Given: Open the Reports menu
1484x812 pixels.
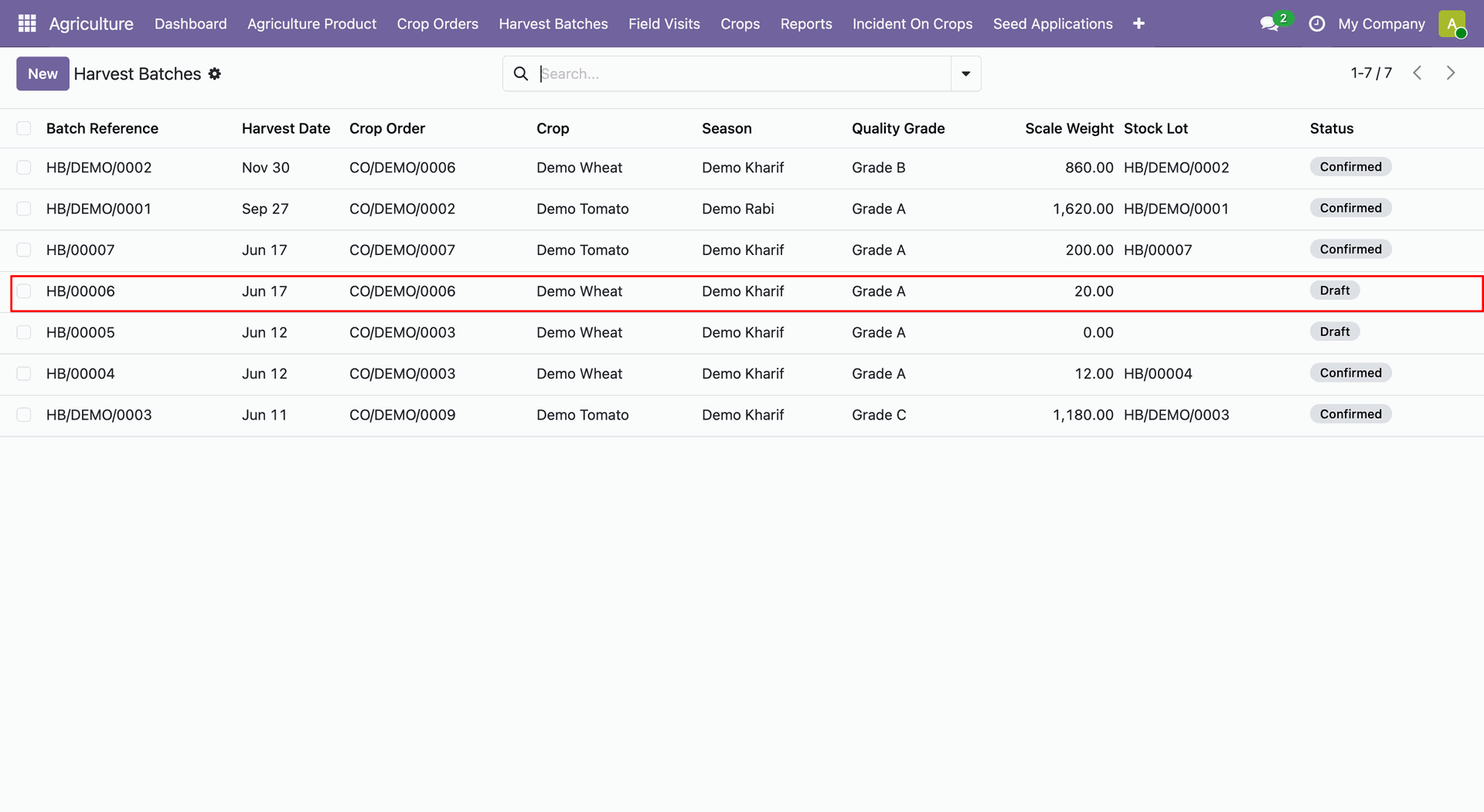Looking at the screenshot, I should [806, 24].
